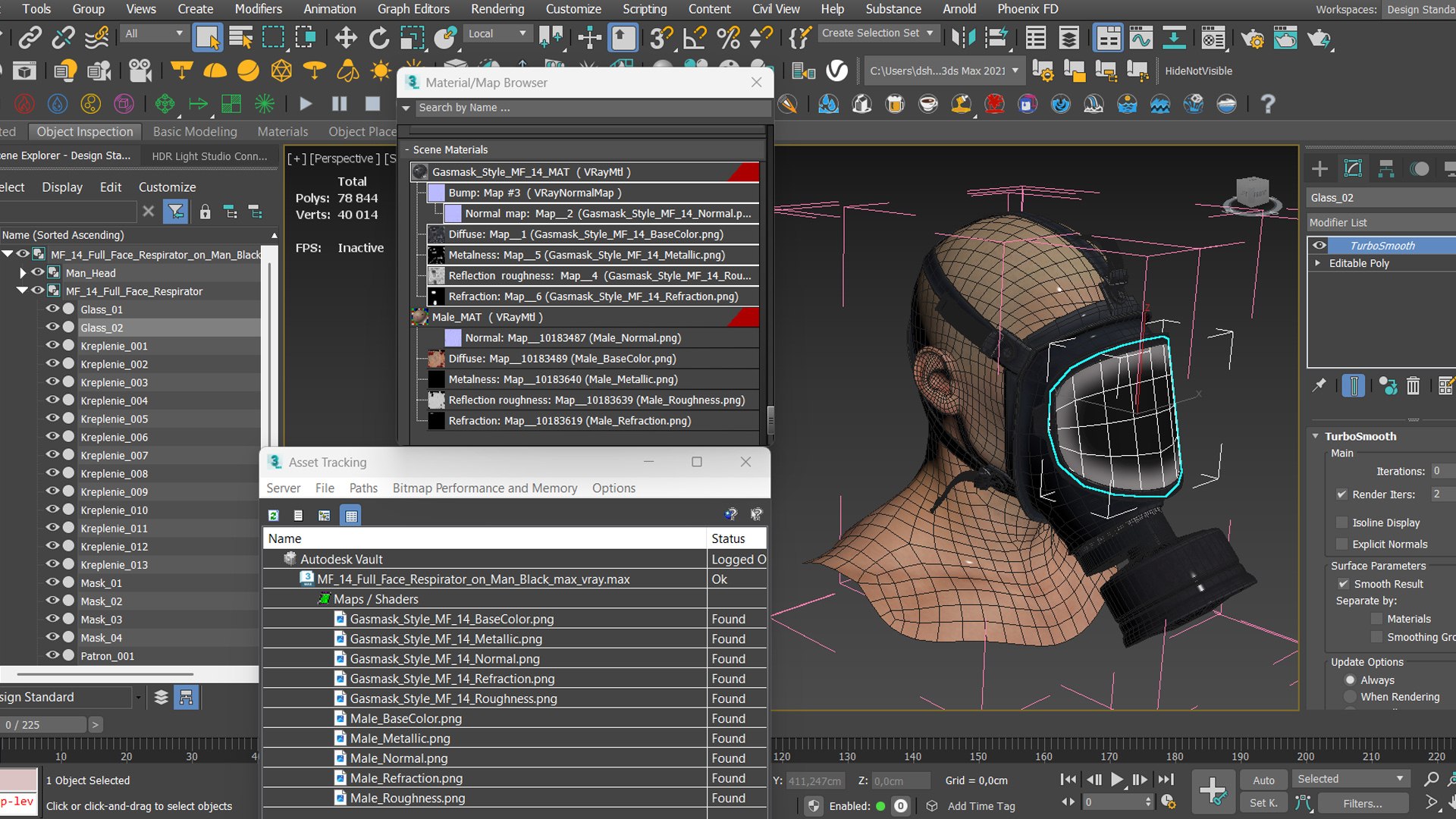
Task: Disable the Render Iters checkbox
Action: 1342,494
